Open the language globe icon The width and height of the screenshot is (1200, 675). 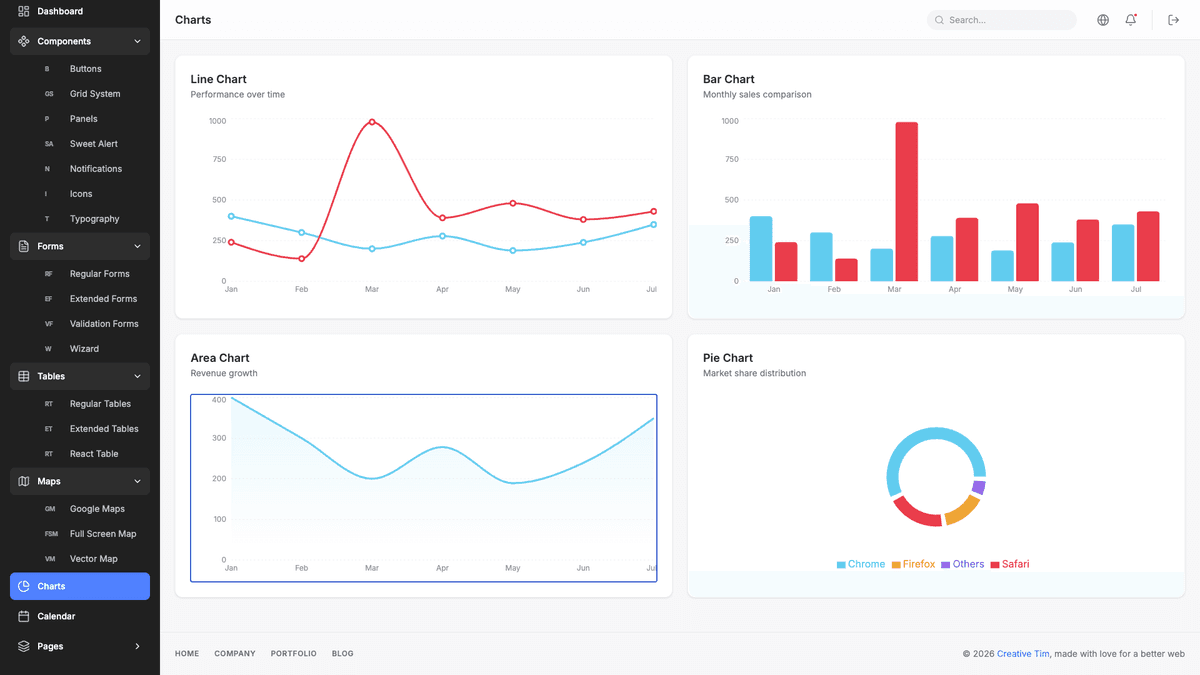coord(1102,19)
